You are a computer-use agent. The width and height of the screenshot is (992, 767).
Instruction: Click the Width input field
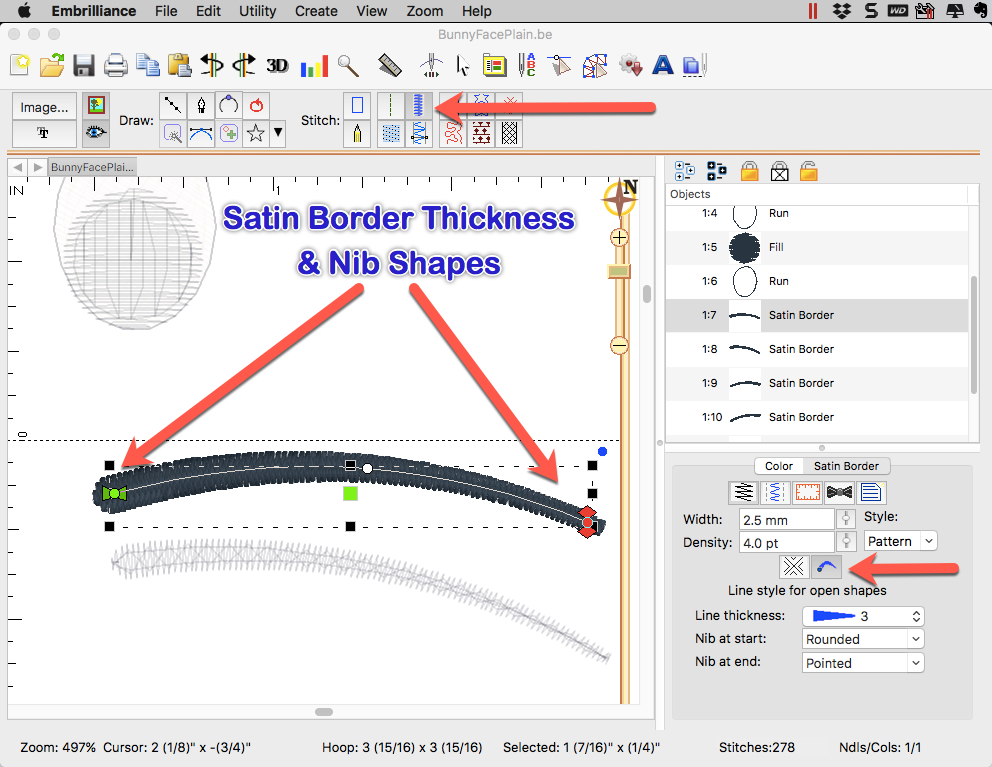click(786, 519)
